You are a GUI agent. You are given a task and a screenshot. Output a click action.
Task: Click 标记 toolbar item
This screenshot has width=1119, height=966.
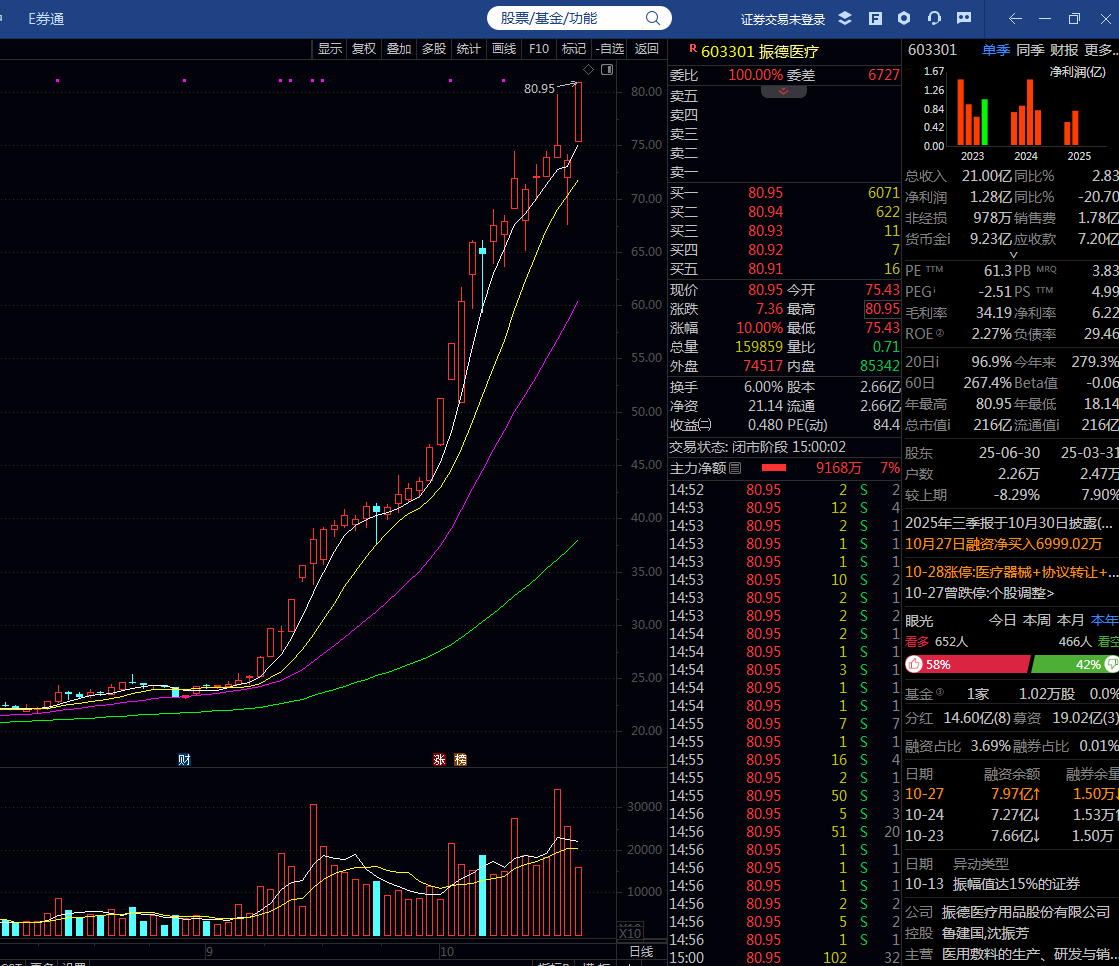coord(574,49)
